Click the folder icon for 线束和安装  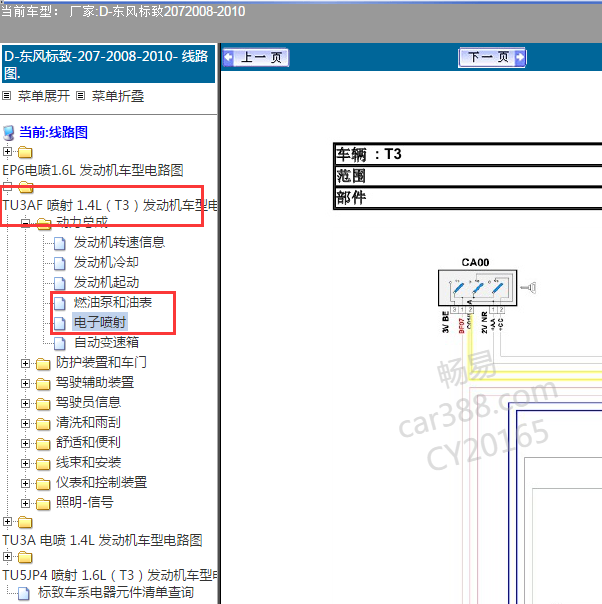43,464
